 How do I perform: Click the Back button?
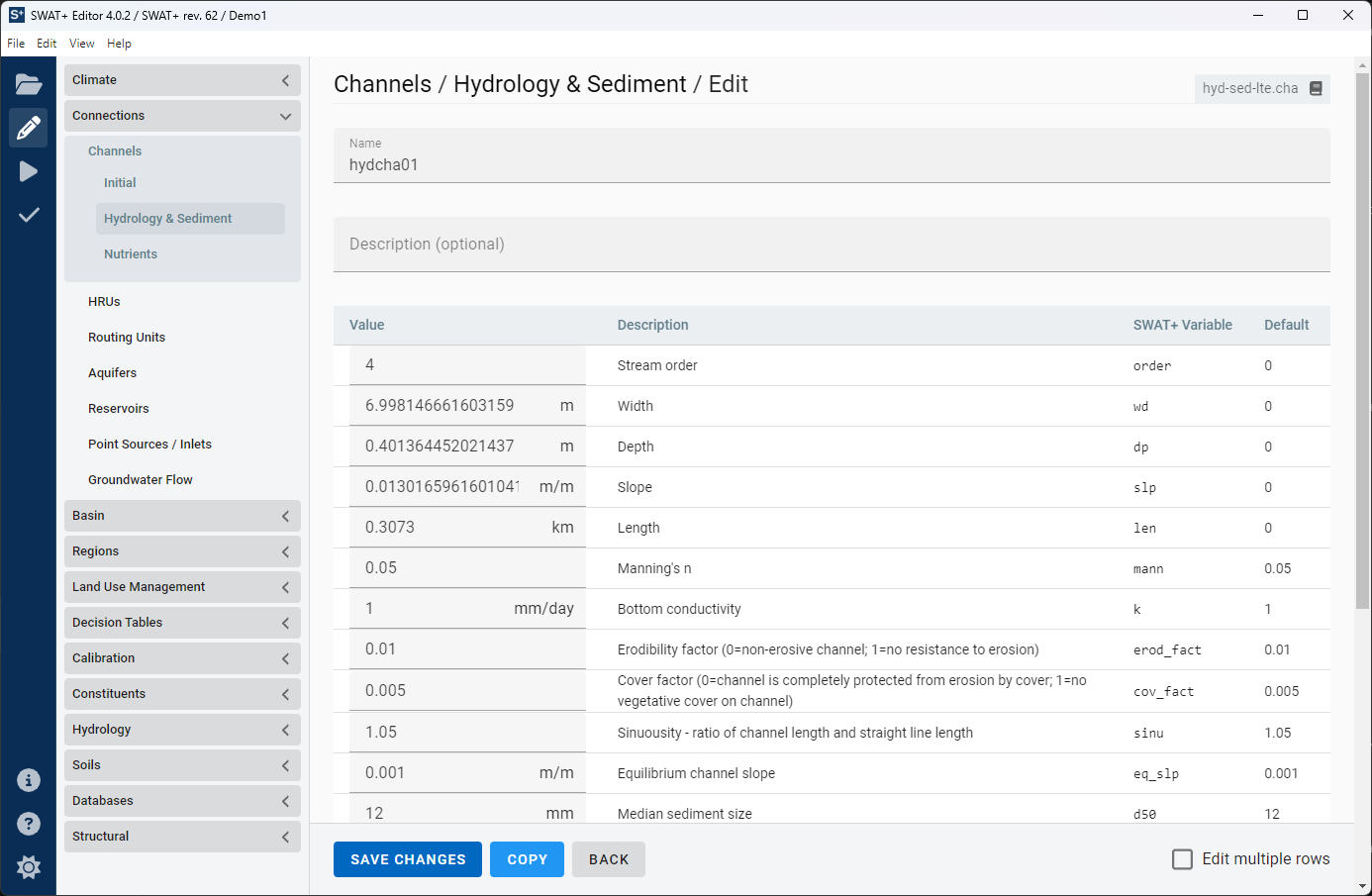(x=609, y=859)
